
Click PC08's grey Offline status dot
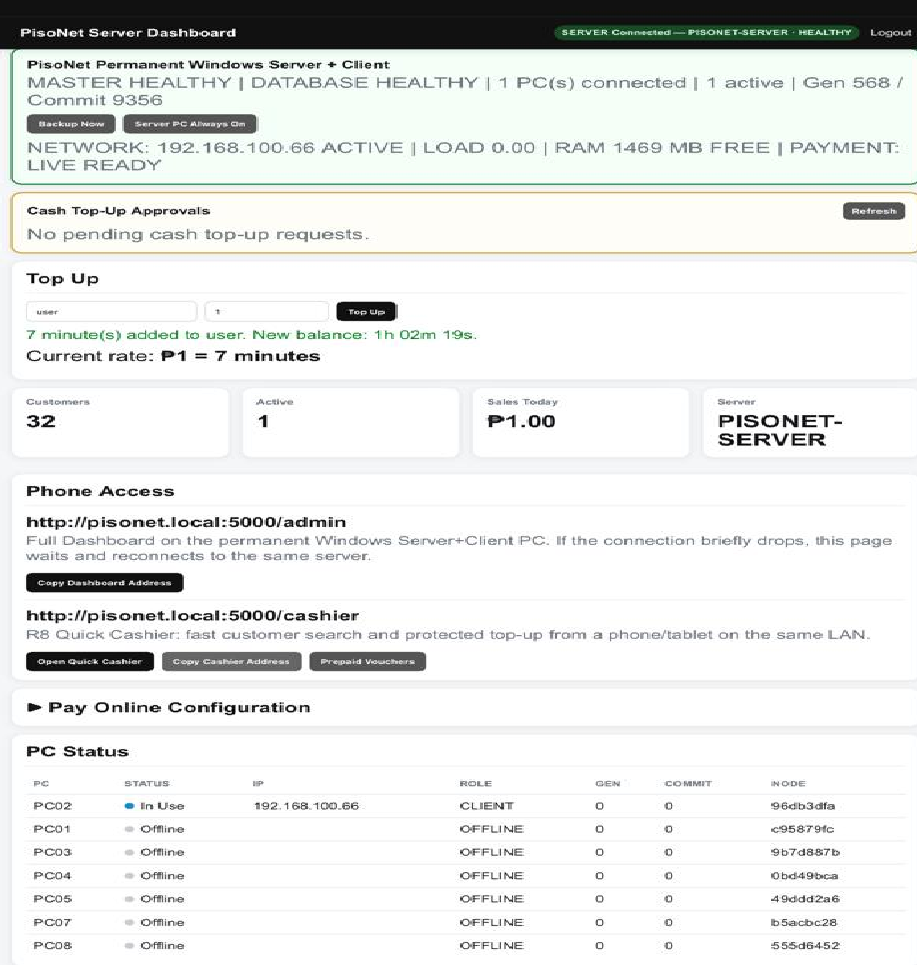point(129,945)
